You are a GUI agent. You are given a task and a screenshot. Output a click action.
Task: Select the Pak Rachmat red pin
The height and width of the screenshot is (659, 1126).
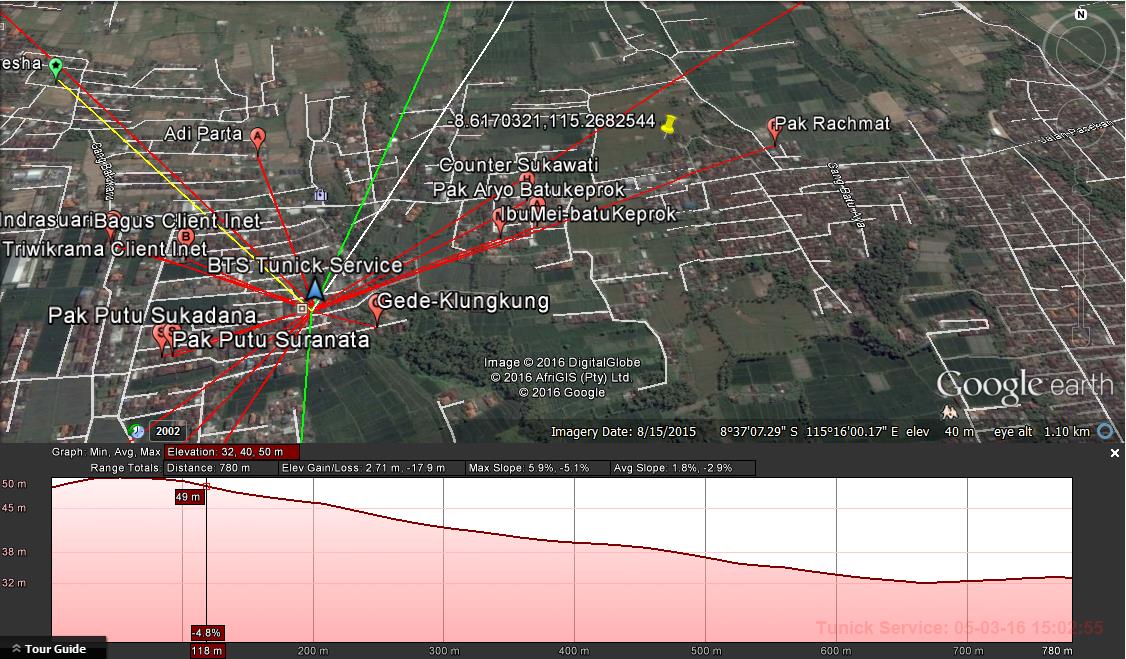(x=773, y=131)
